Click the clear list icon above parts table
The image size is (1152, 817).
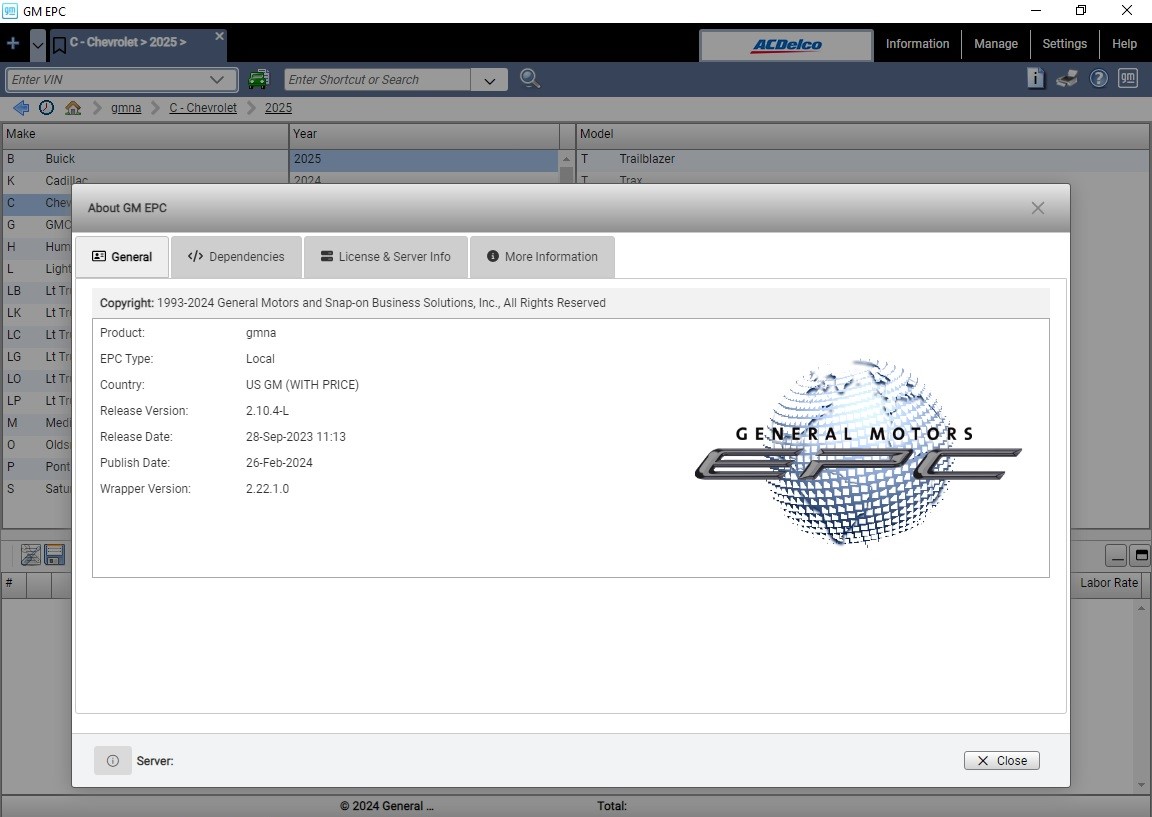click(x=30, y=555)
